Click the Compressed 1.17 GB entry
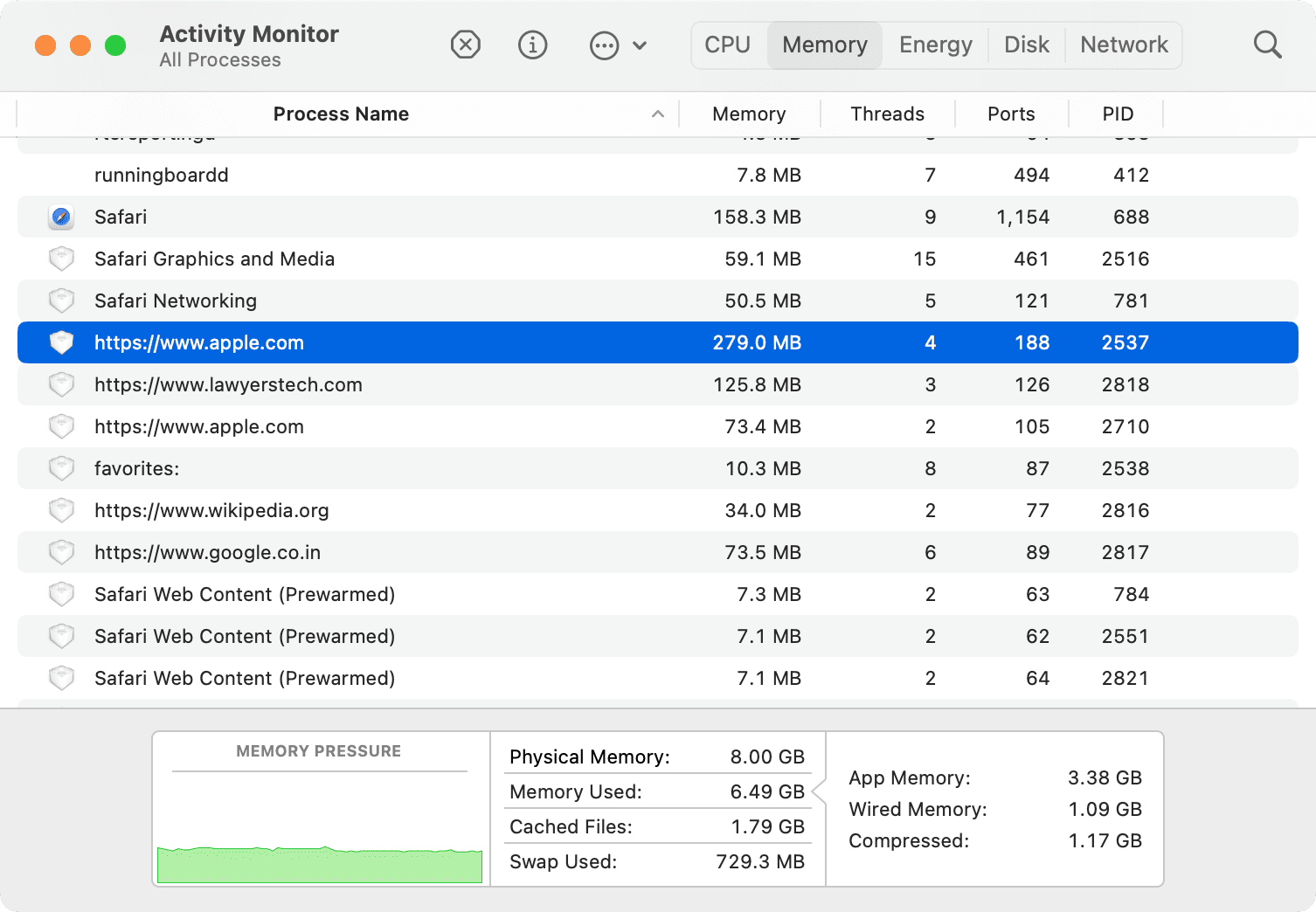 pos(995,840)
